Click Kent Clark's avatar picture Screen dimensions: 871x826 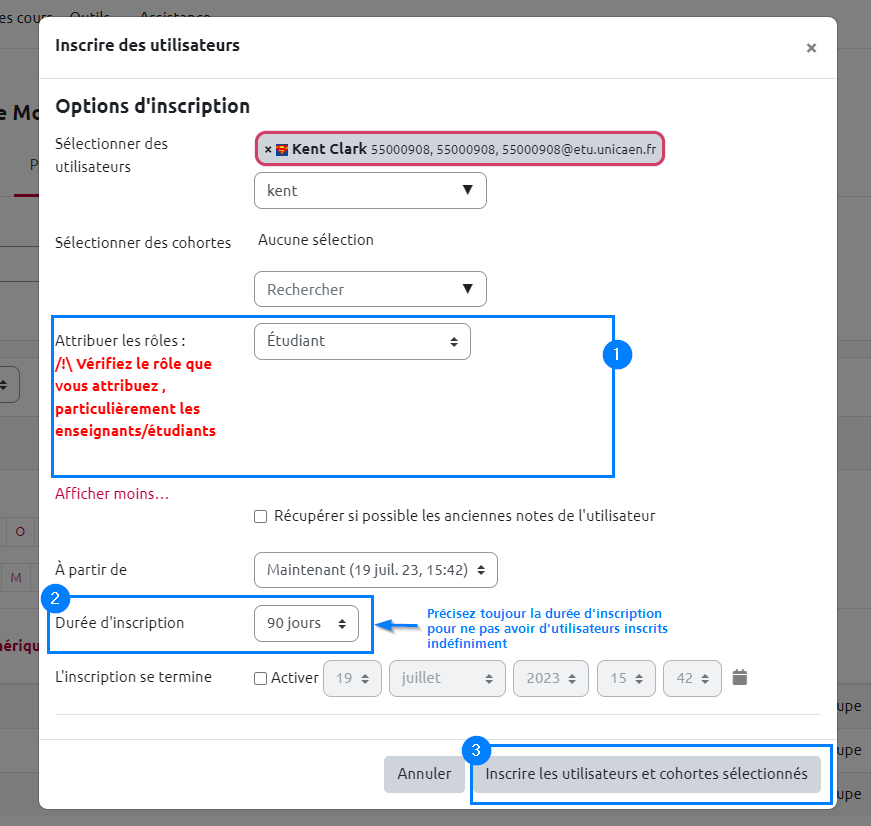(x=282, y=150)
